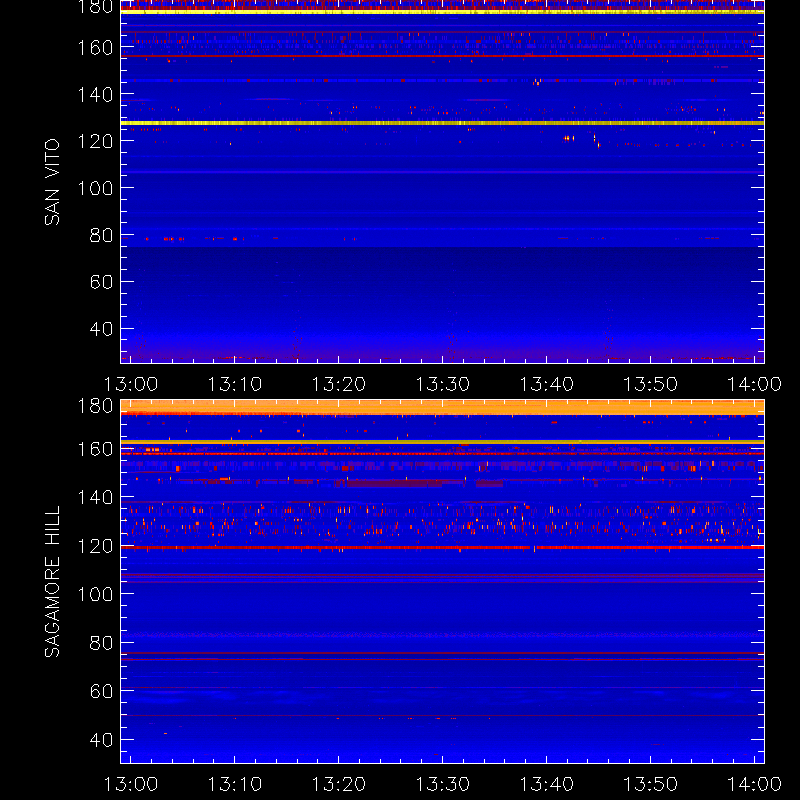Select the 40 tick label on San Vito axis
Screen dimensions: 800x800
(x=101, y=329)
